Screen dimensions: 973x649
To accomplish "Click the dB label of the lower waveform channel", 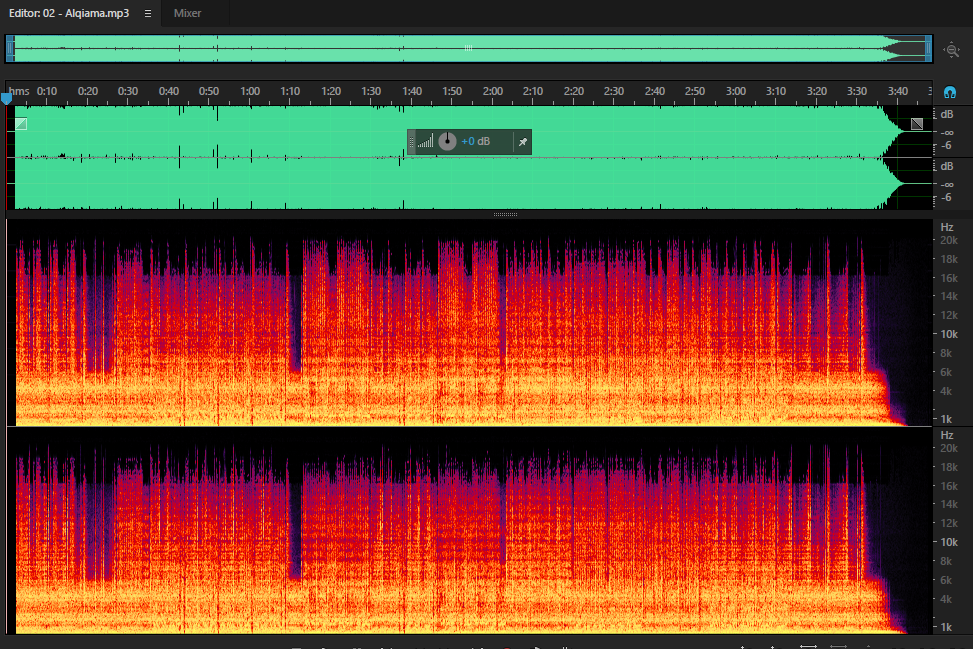I will point(947,166).
